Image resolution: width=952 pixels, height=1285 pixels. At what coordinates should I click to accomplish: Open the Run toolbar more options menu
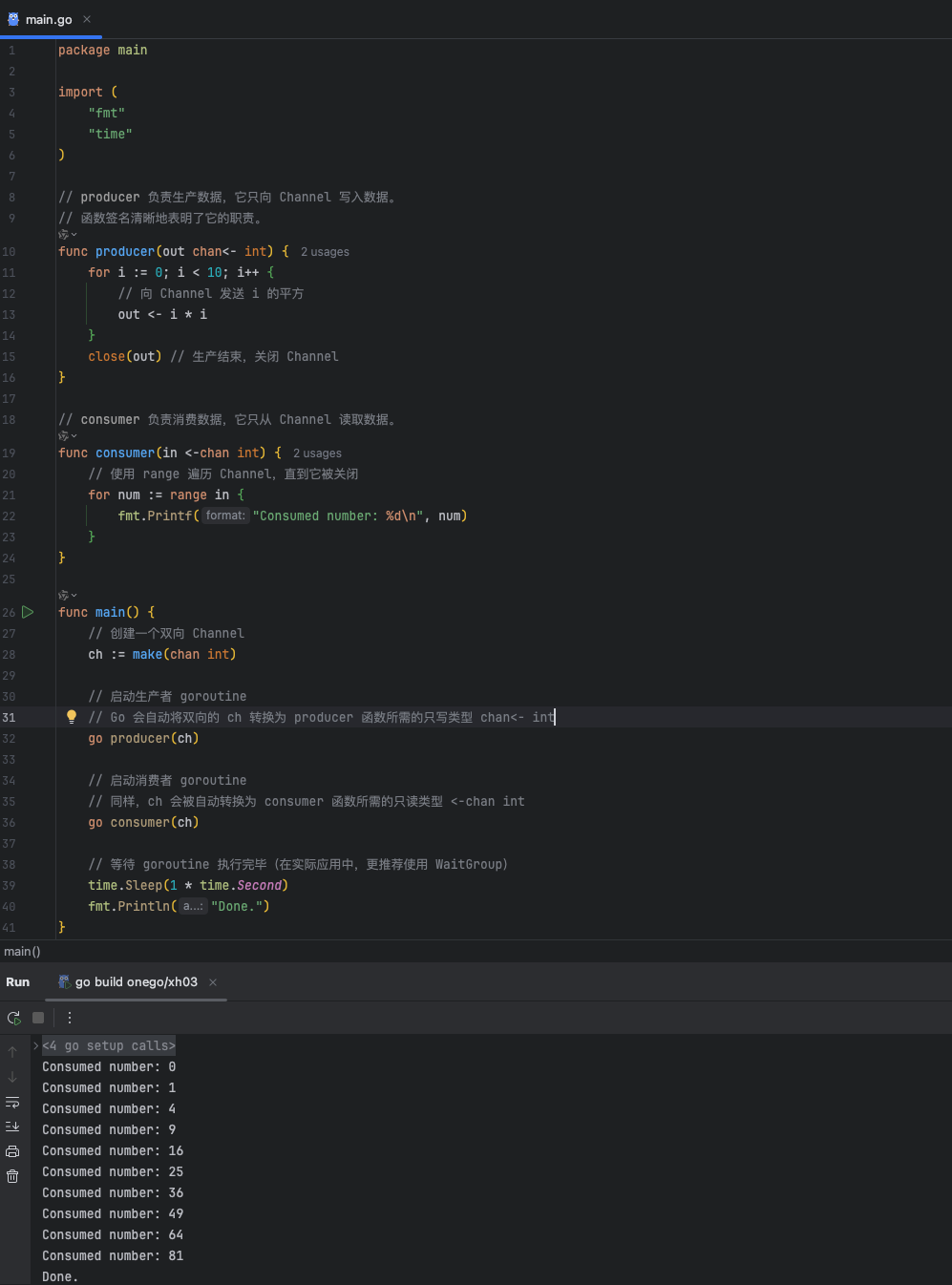pyautogui.click(x=70, y=1018)
